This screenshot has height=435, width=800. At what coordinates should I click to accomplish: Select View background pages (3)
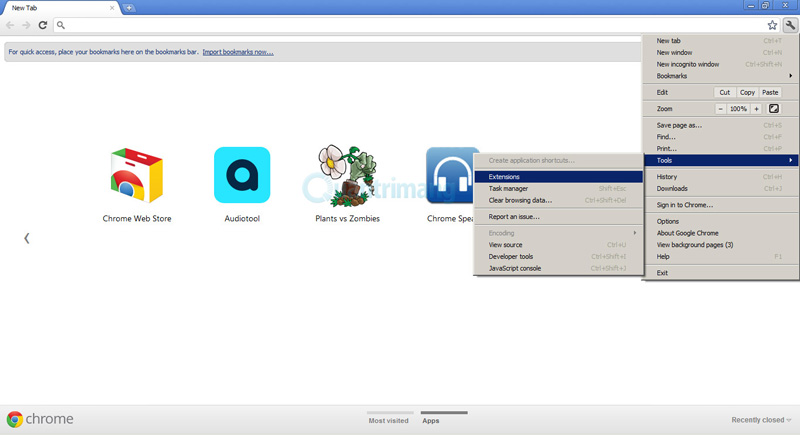tap(720, 245)
